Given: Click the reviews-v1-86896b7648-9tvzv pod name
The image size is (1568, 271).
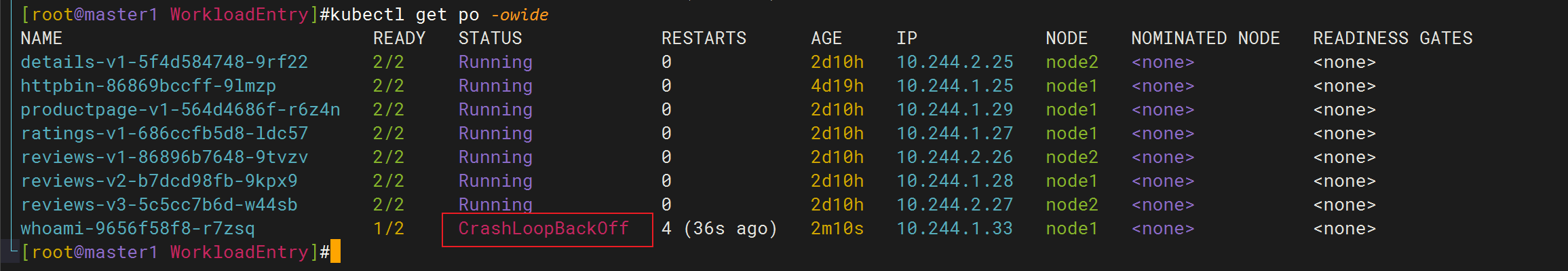Looking at the screenshot, I should pyautogui.click(x=164, y=158).
